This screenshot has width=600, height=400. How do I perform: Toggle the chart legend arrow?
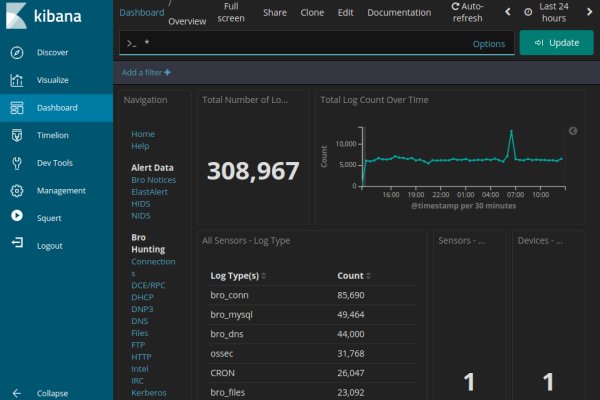click(573, 130)
